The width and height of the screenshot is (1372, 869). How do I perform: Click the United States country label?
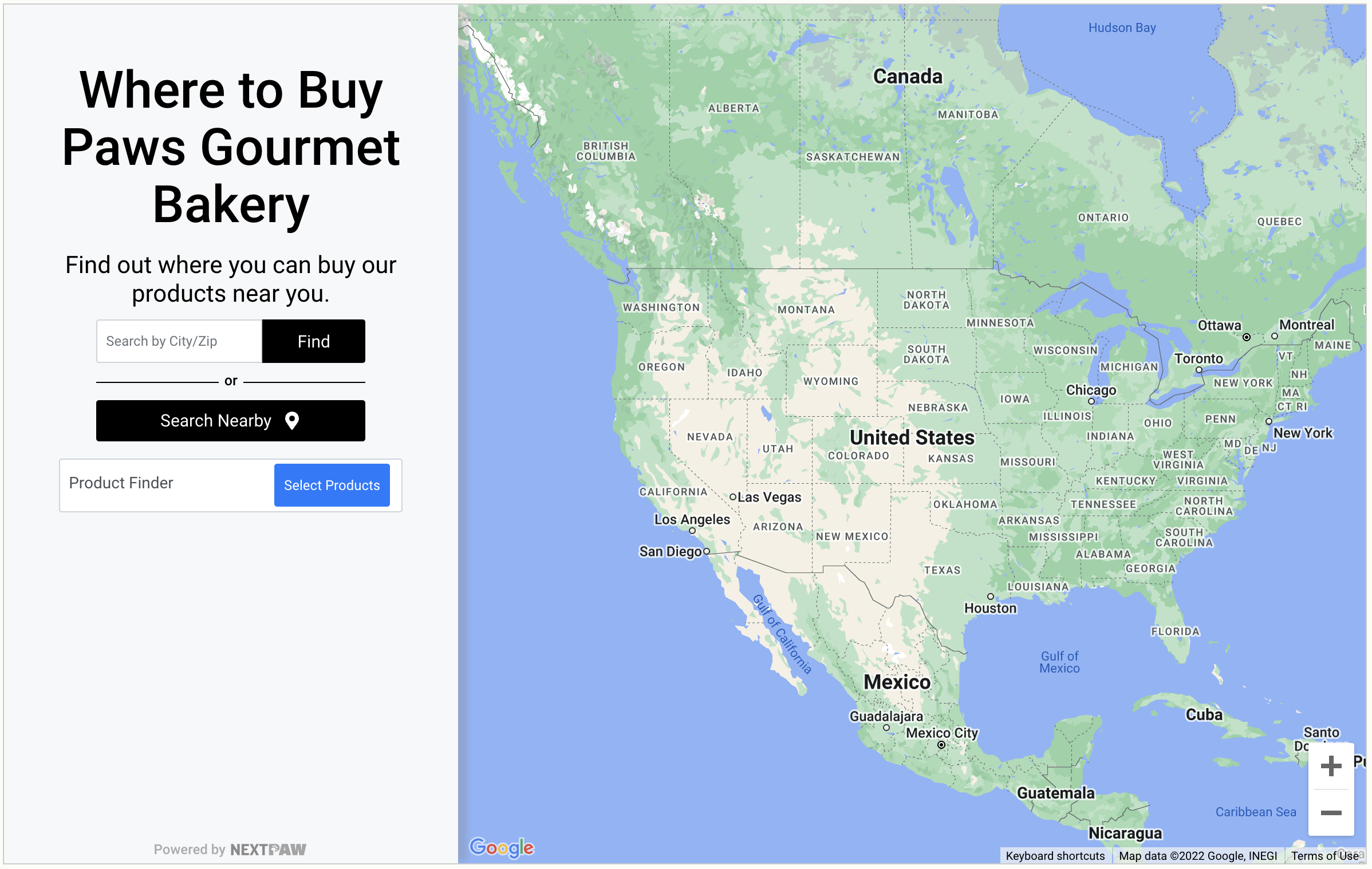pos(912,437)
